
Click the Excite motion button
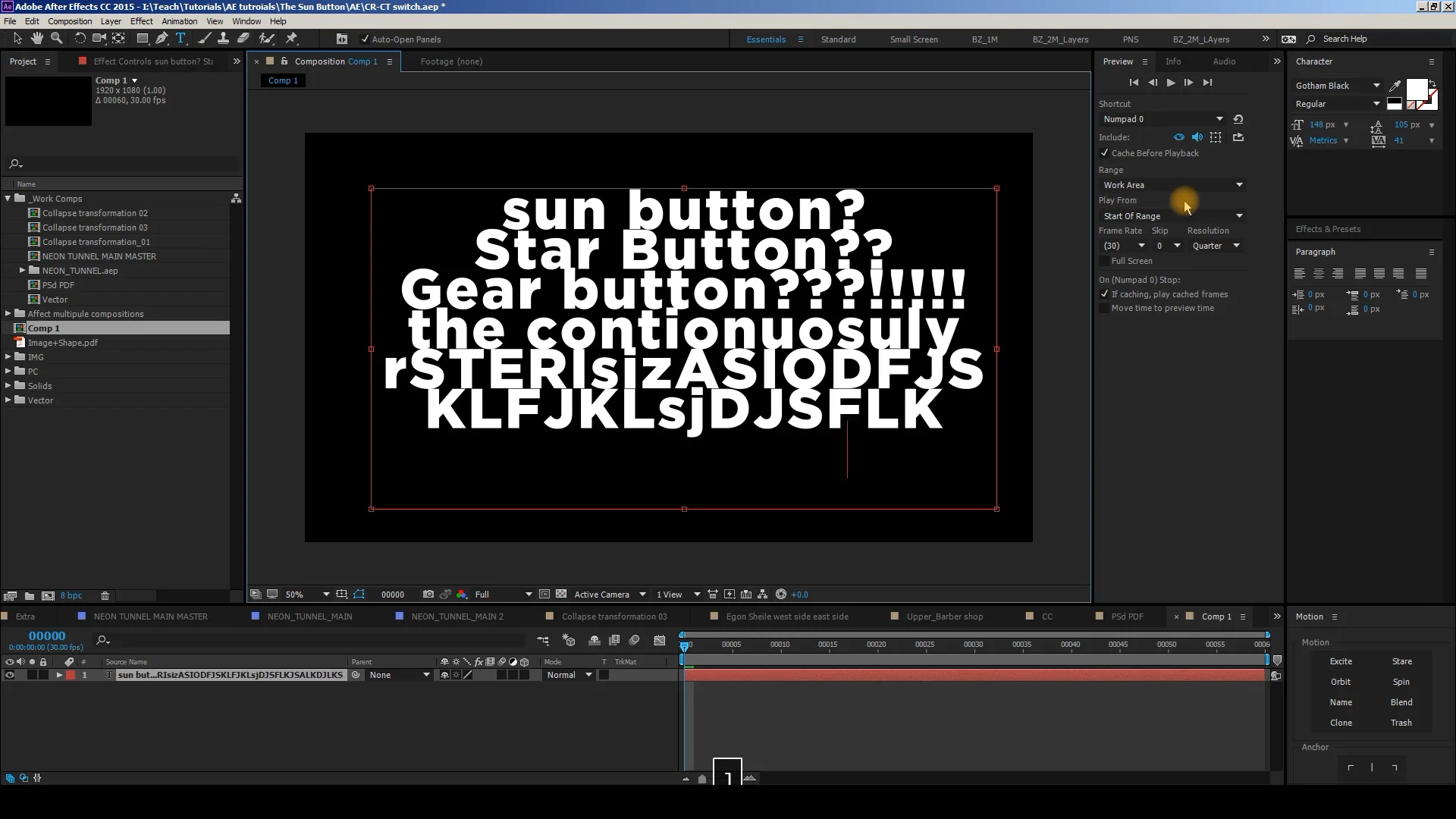pos(1340,661)
